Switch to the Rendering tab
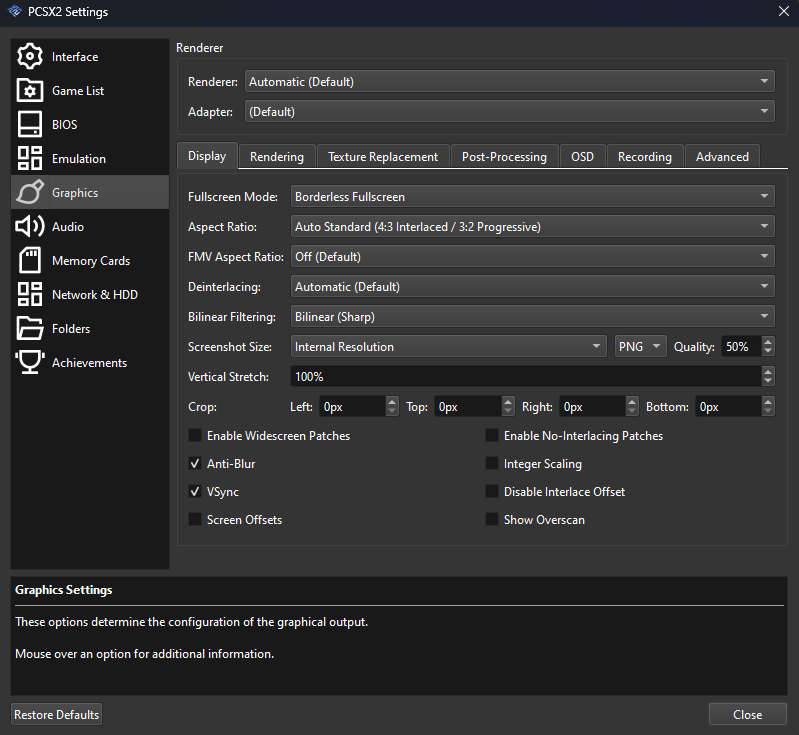The image size is (799, 735). coord(277,156)
